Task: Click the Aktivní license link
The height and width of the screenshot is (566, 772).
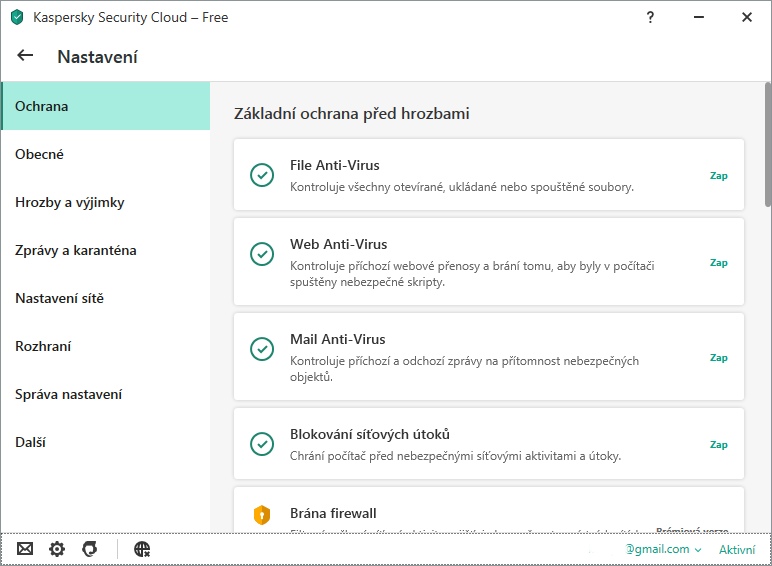Action: (x=737, y=549)
